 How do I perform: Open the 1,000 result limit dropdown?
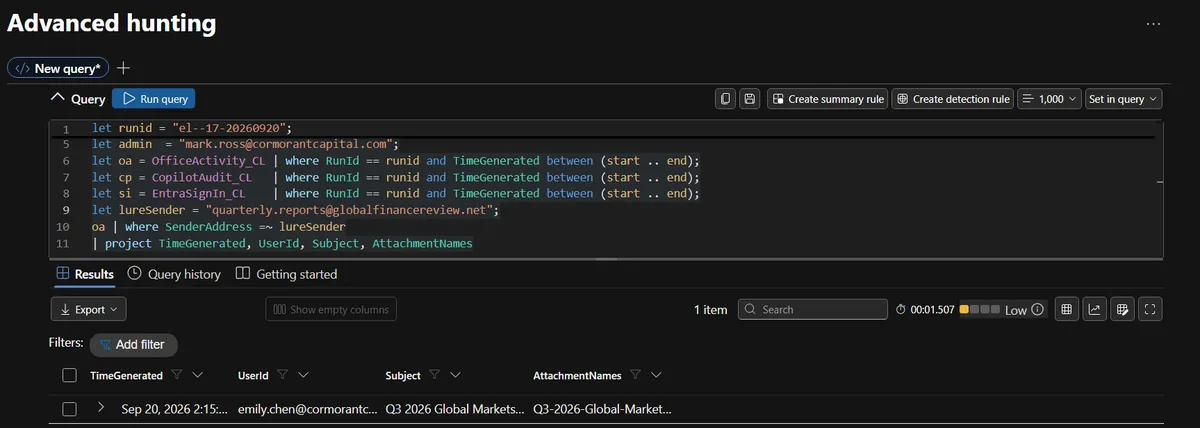(1049, 99)
